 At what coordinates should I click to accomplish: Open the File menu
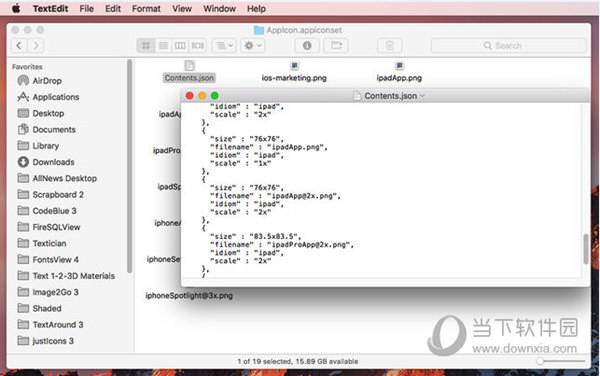[x=86, y=8]
